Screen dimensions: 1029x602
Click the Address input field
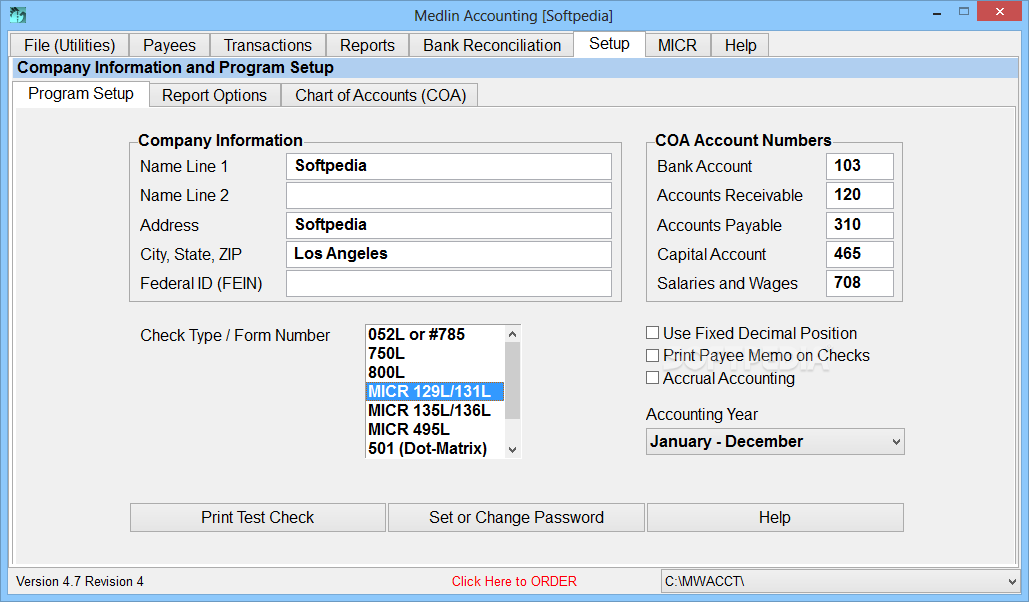click(x=449, y=225)
